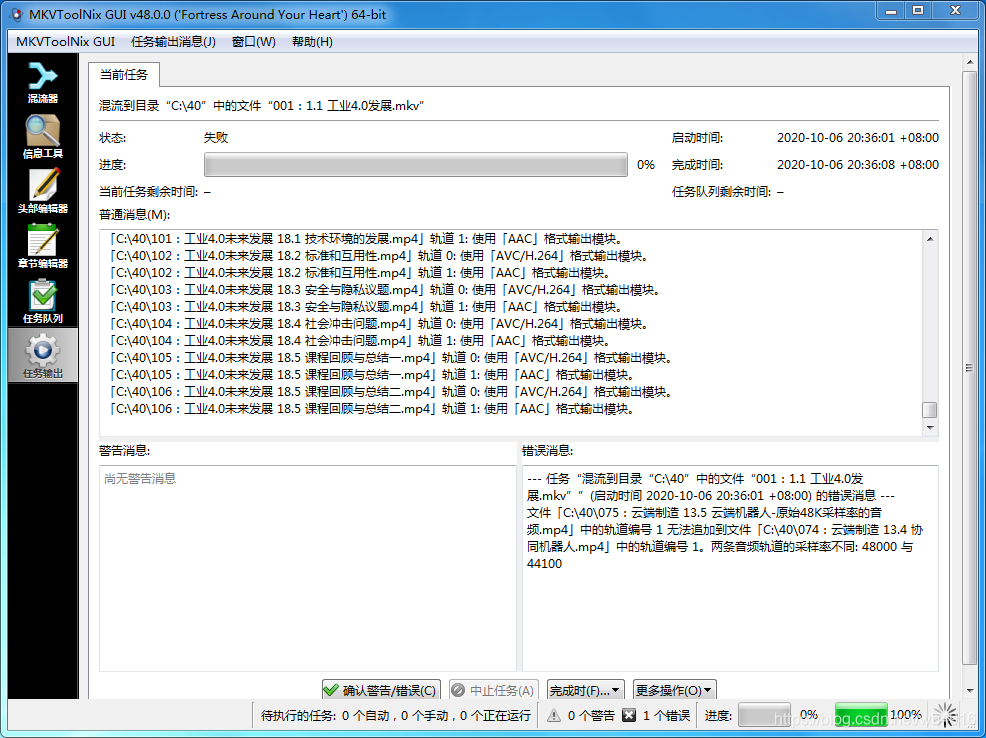Close the MKVToolNix window
986x738 pixels.
(955, 11)
